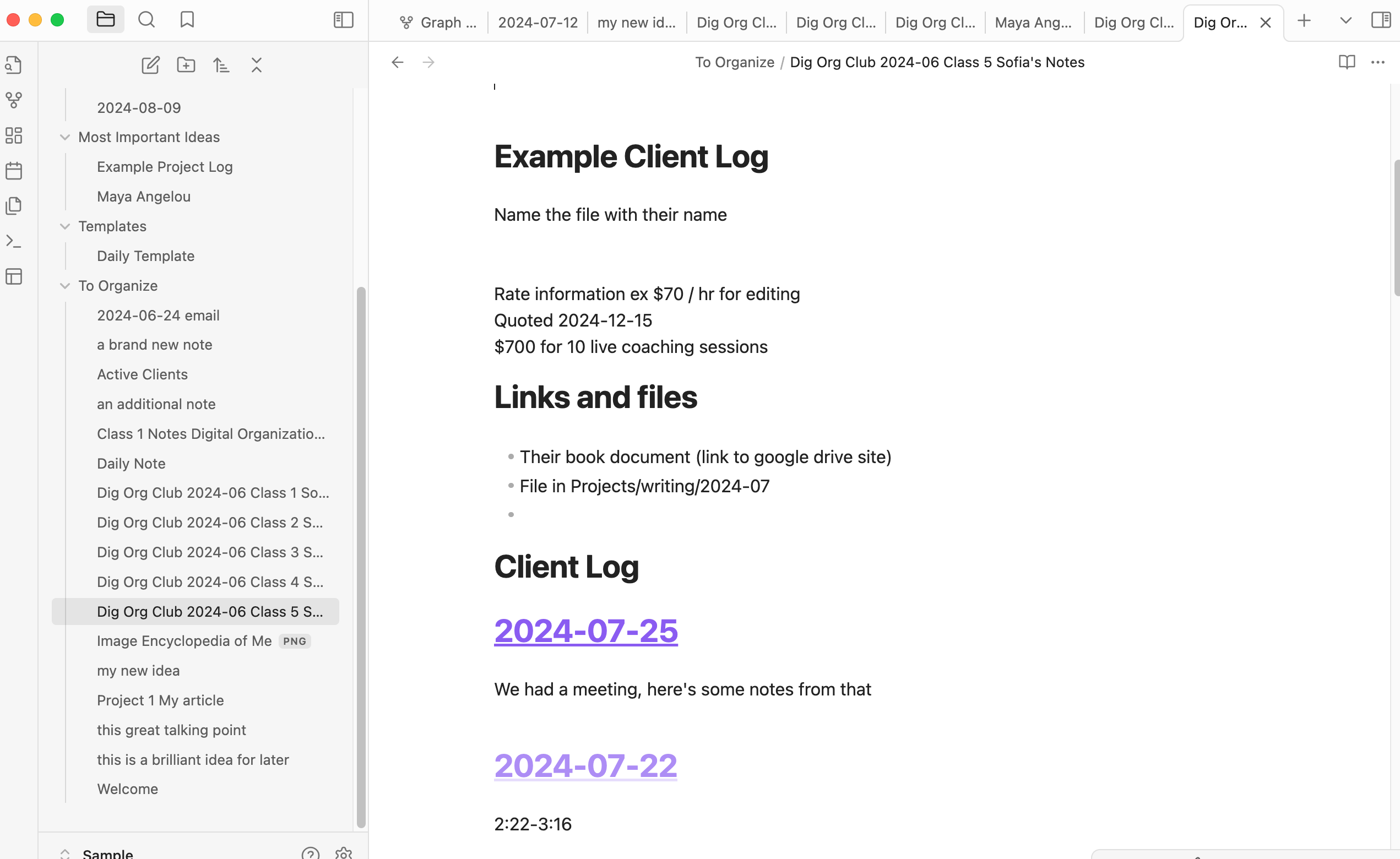Screen dimensions: 1400x859
Task: Toggle the right sidebar panel
Action: coord(1381,20)
